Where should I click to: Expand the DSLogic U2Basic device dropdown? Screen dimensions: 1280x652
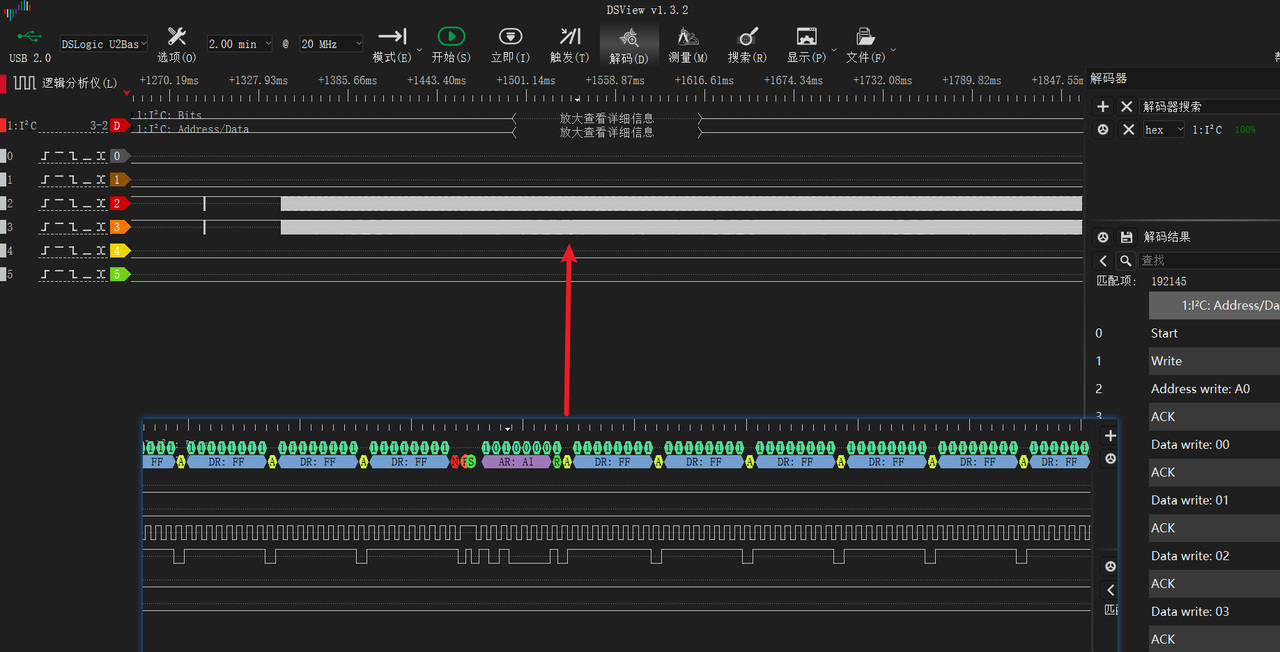click(x=104, y=44)
